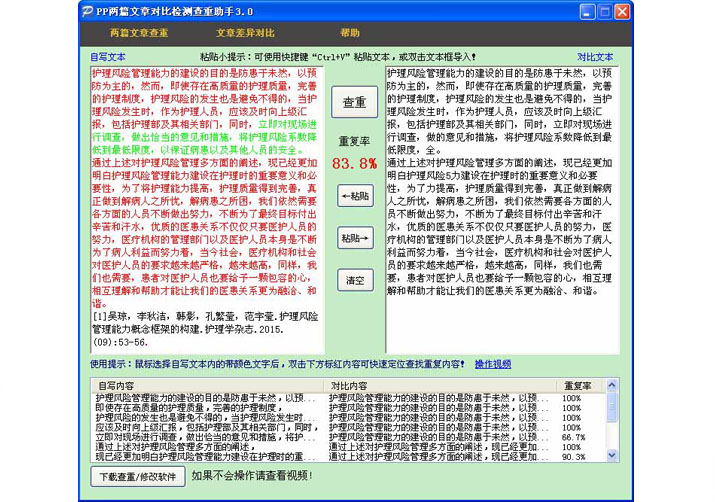715x502 pixels.
Task: Click the results list scroll-down arrow
Action: (612, 455)
